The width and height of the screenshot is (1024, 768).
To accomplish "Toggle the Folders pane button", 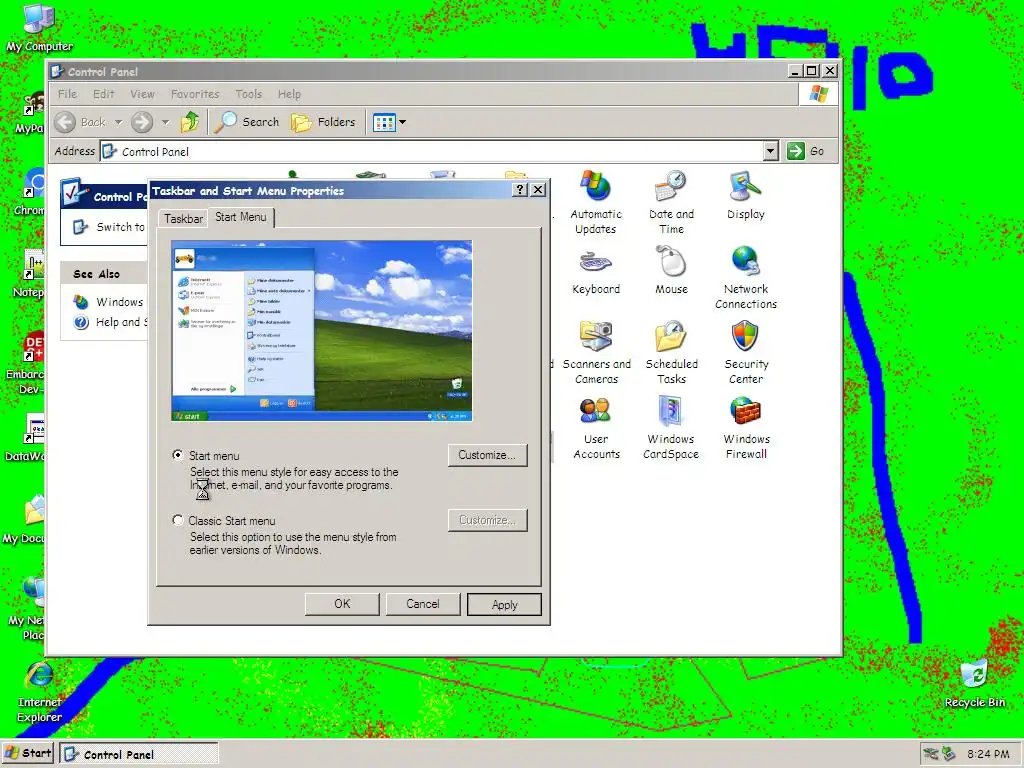I will point(323,121).
